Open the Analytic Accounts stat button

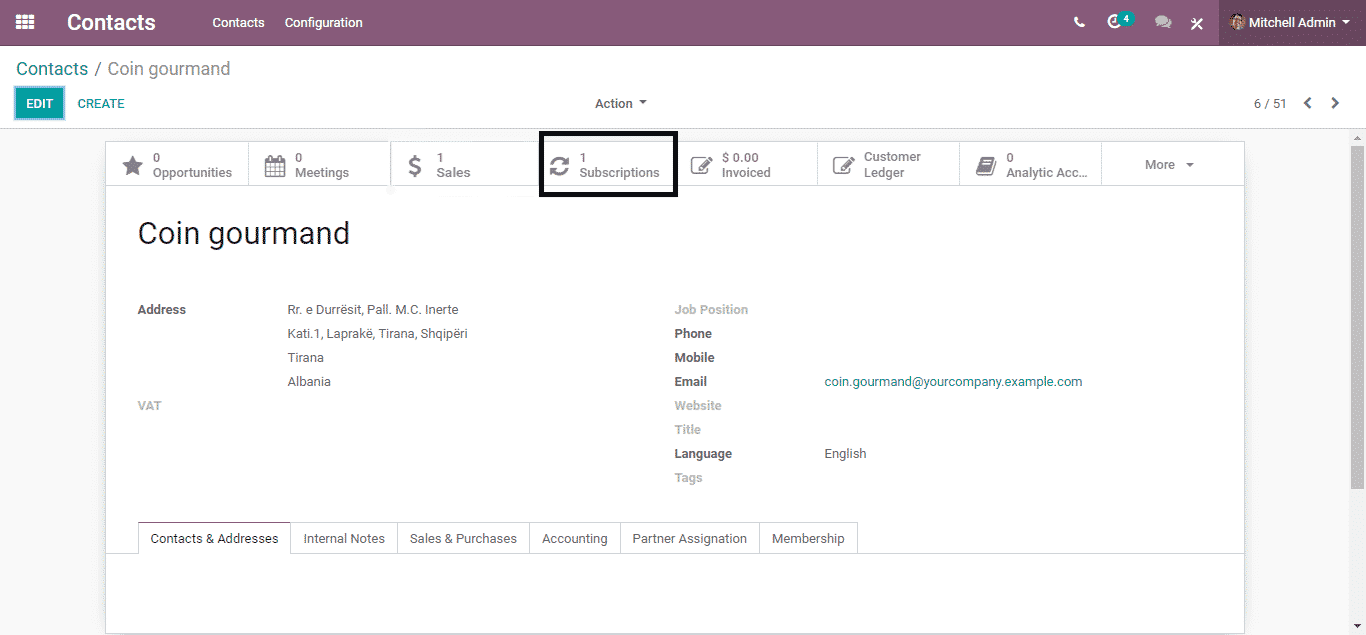(1030, 165)
